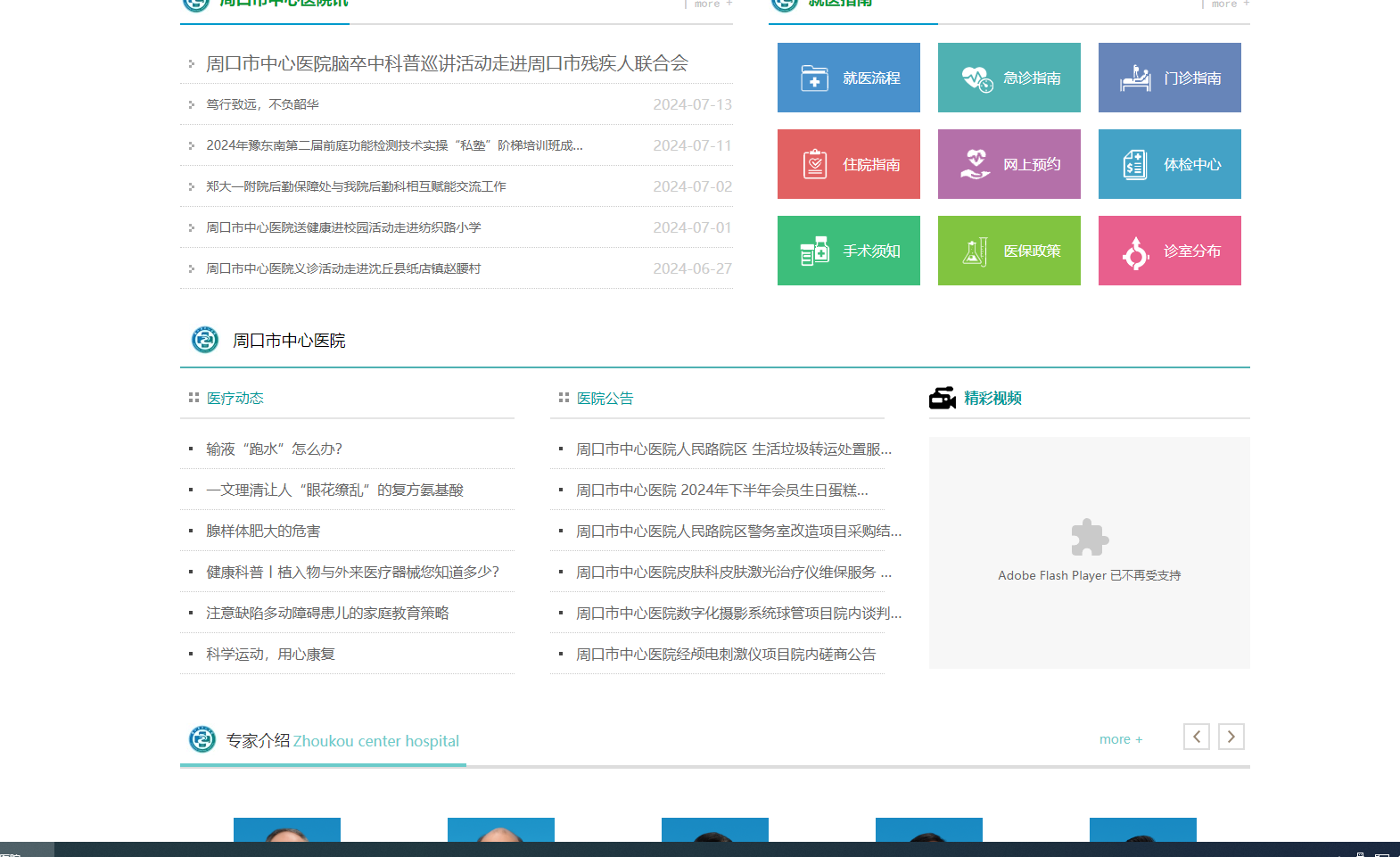The image size is (1400, 857).
Task: Click the 'Zhoukou center hospital' subtitle text
Action: point(376,741)
